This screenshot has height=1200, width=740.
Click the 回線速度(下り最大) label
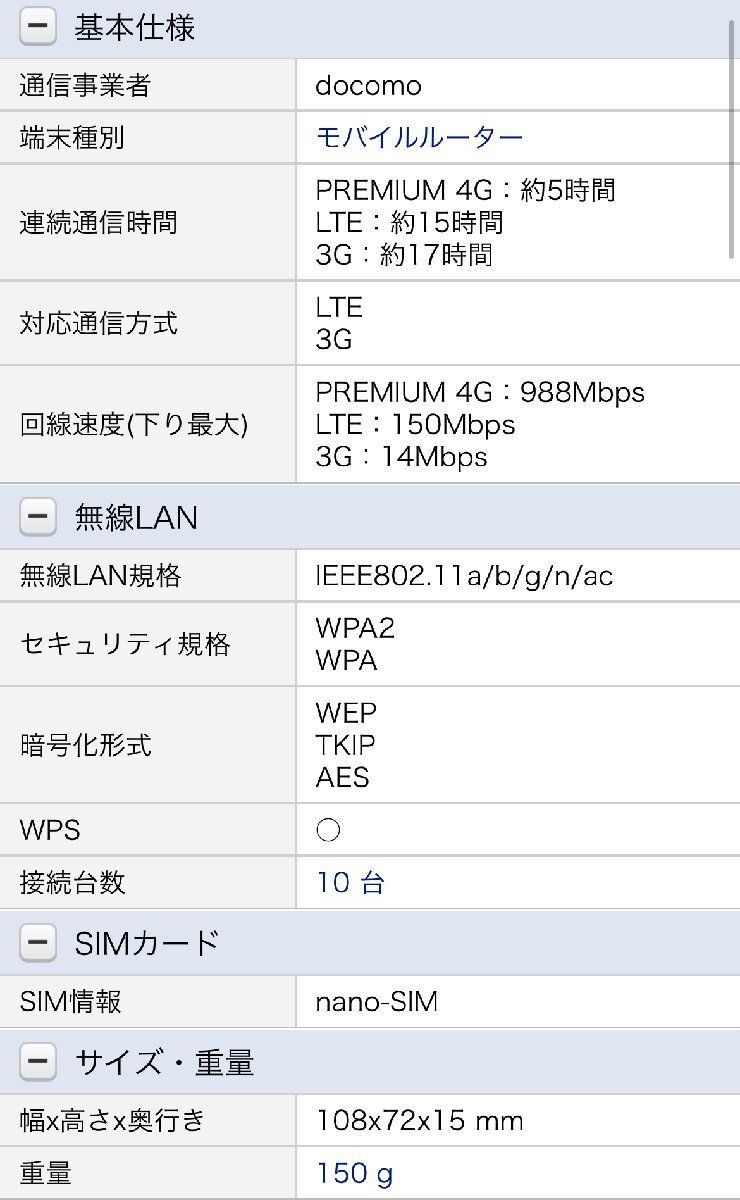pos(134,424)
